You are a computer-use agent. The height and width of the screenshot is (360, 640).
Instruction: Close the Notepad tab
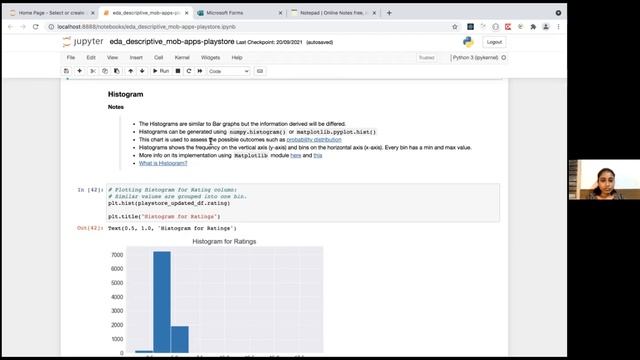374,13
